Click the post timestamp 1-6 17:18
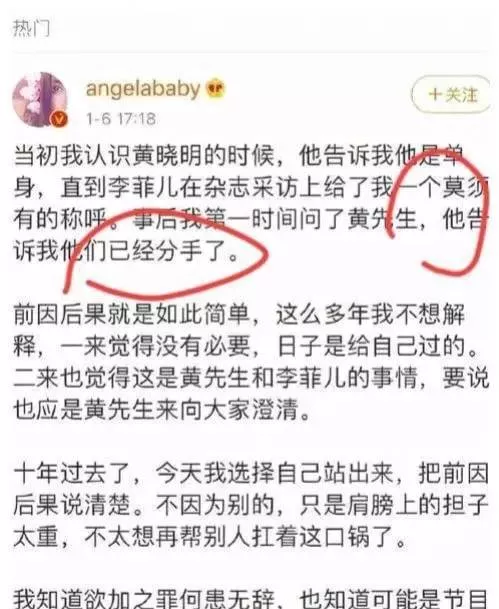The height and width of the screenshot is (609, 499). click(x=121, y=118)
